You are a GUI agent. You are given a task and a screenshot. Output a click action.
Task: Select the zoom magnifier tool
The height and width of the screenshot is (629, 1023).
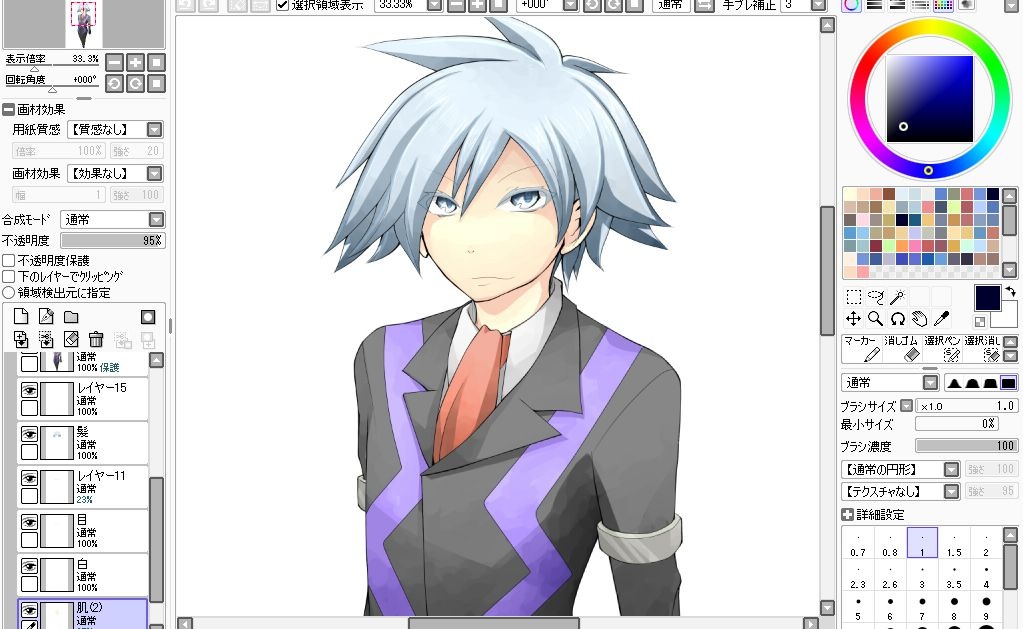(876, 319)
